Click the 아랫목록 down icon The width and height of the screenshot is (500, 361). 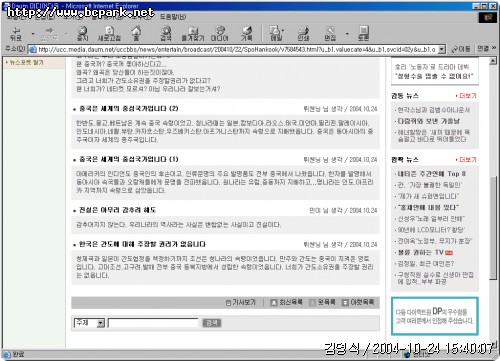[x=345, y=303]
